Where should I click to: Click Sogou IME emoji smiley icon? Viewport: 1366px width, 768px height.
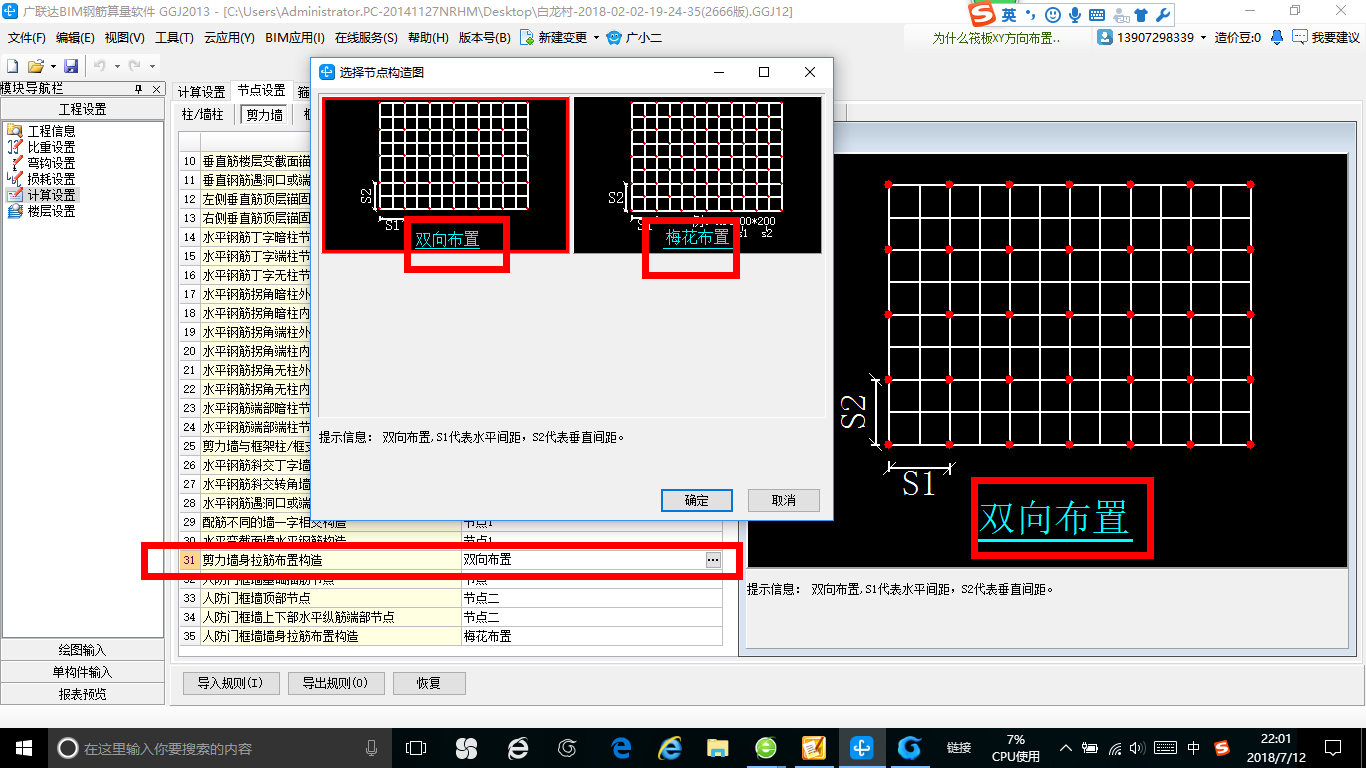(x=1052, y=15)
